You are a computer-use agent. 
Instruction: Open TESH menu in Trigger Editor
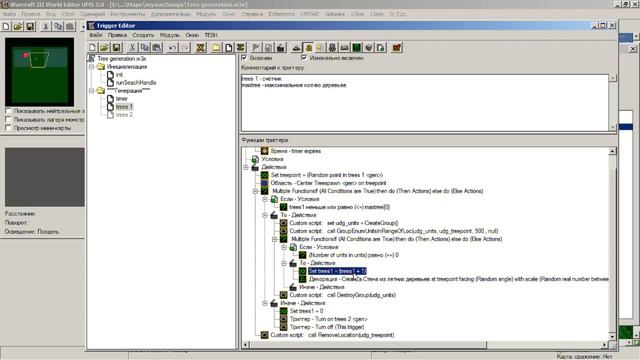(x=211, y=35)
